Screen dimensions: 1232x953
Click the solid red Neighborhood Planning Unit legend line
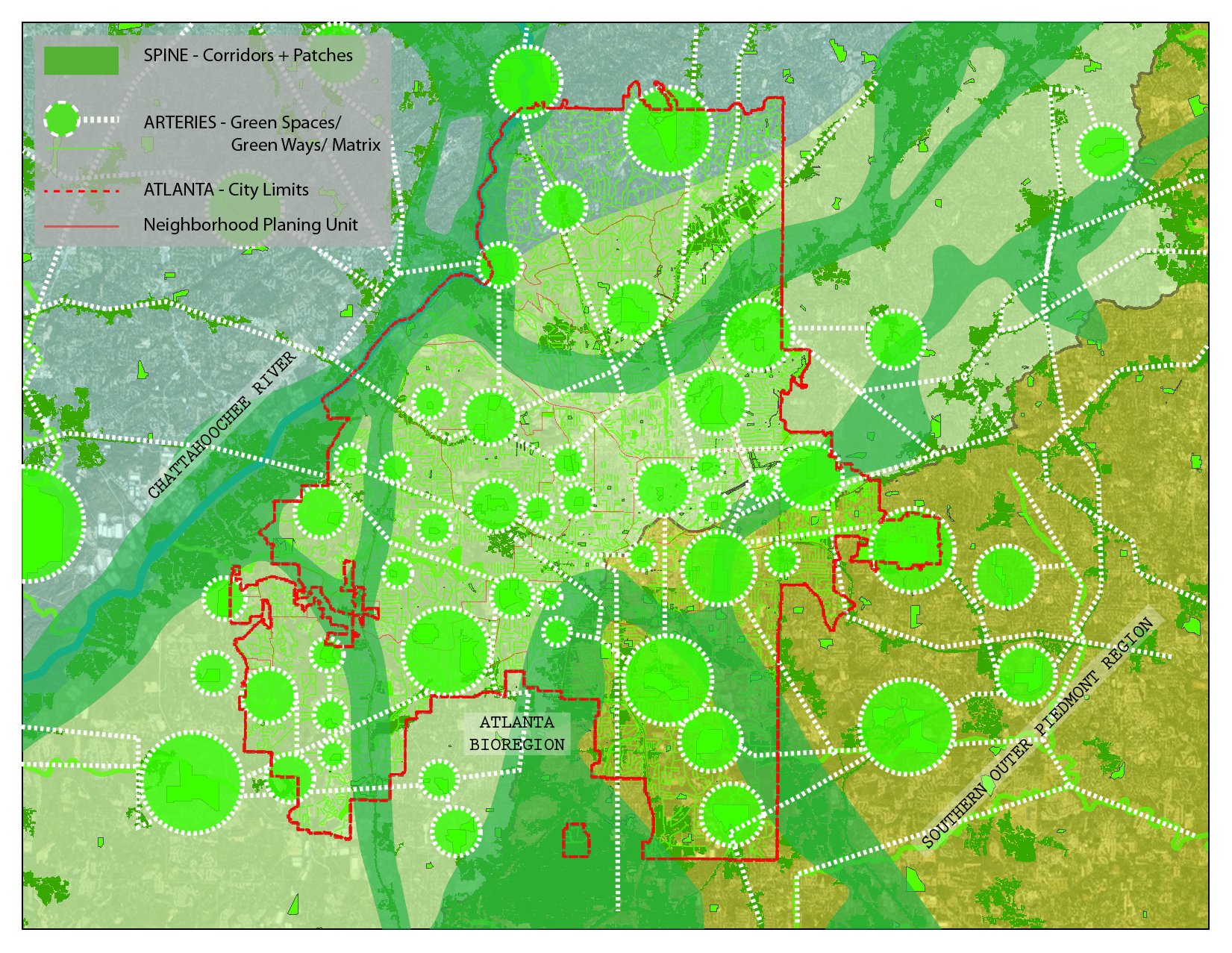pos(81,225)
